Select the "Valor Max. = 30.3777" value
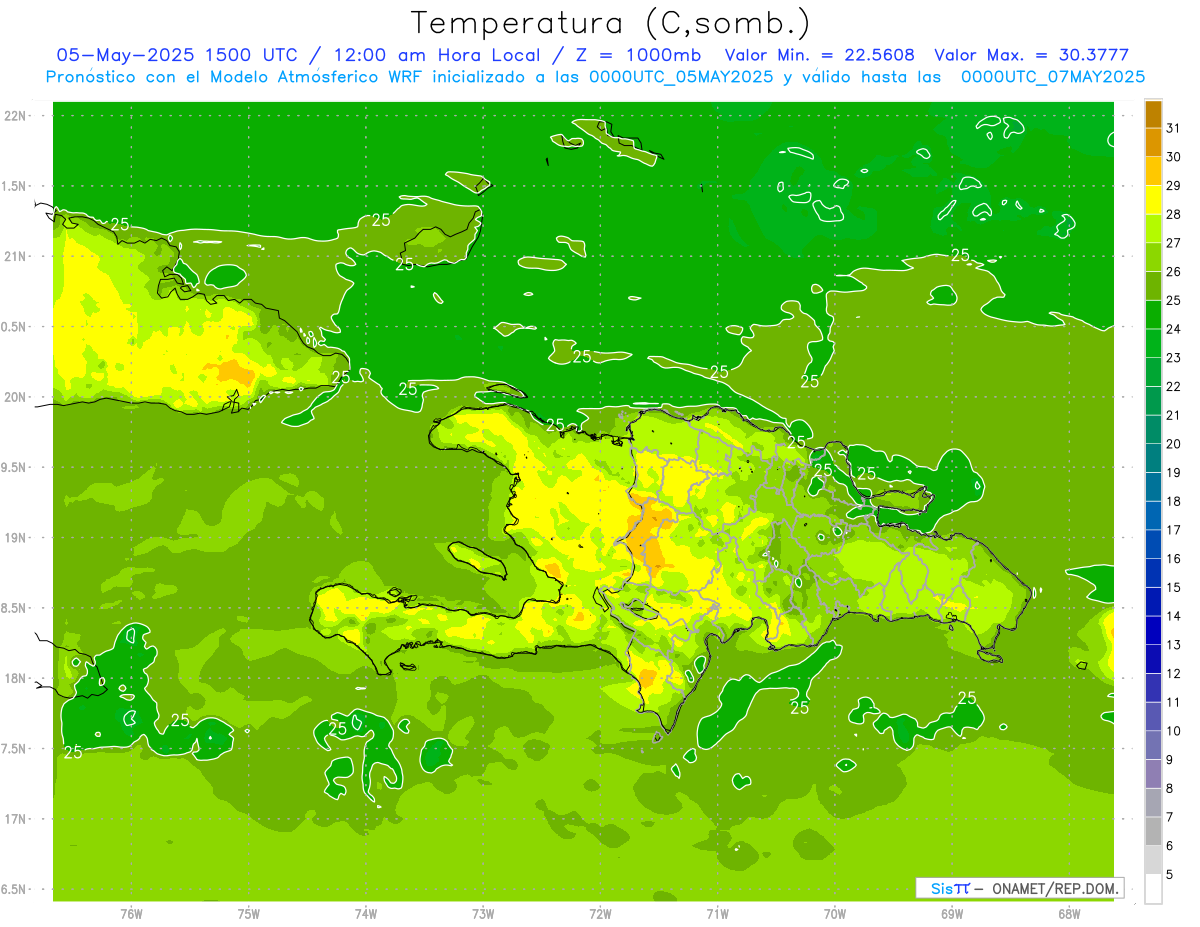 [x=1031, y=55]
